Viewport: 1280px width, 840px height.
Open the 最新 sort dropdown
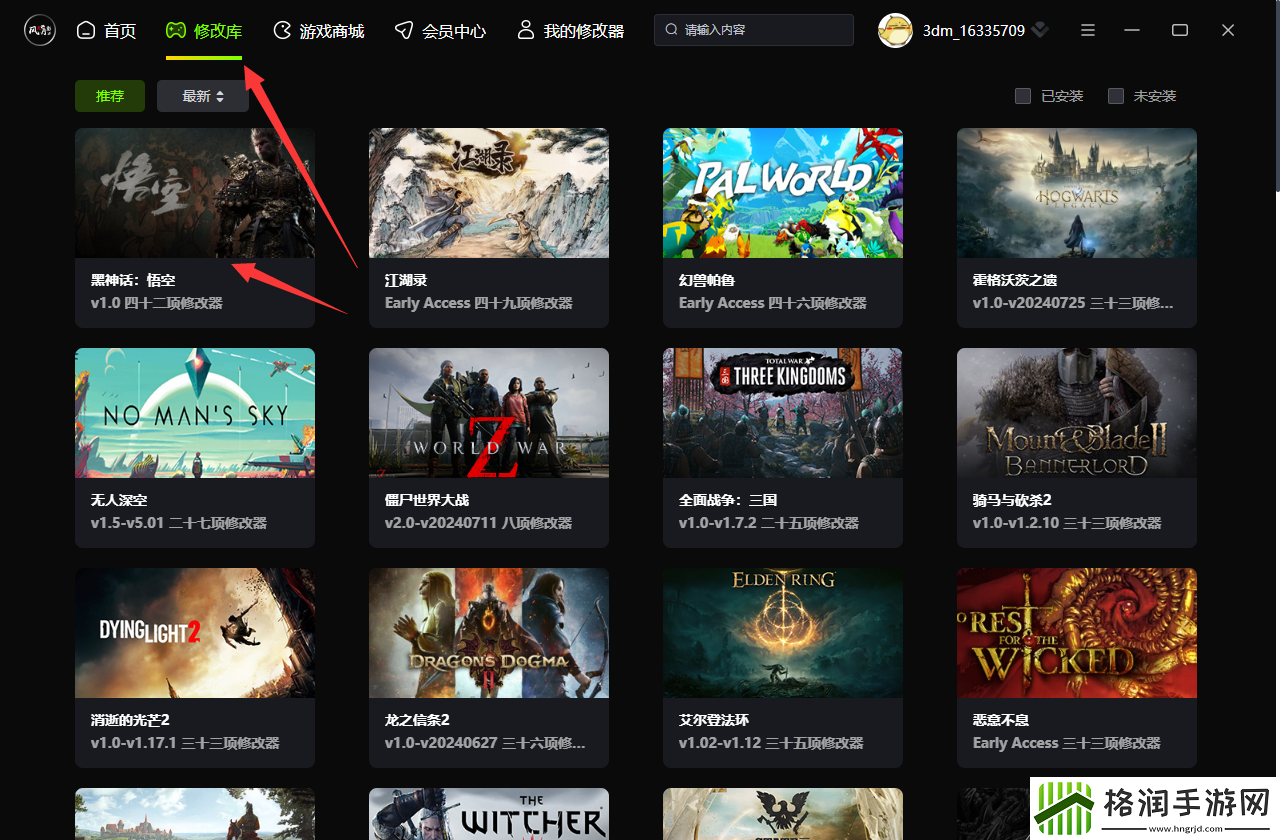pos(203,96)
